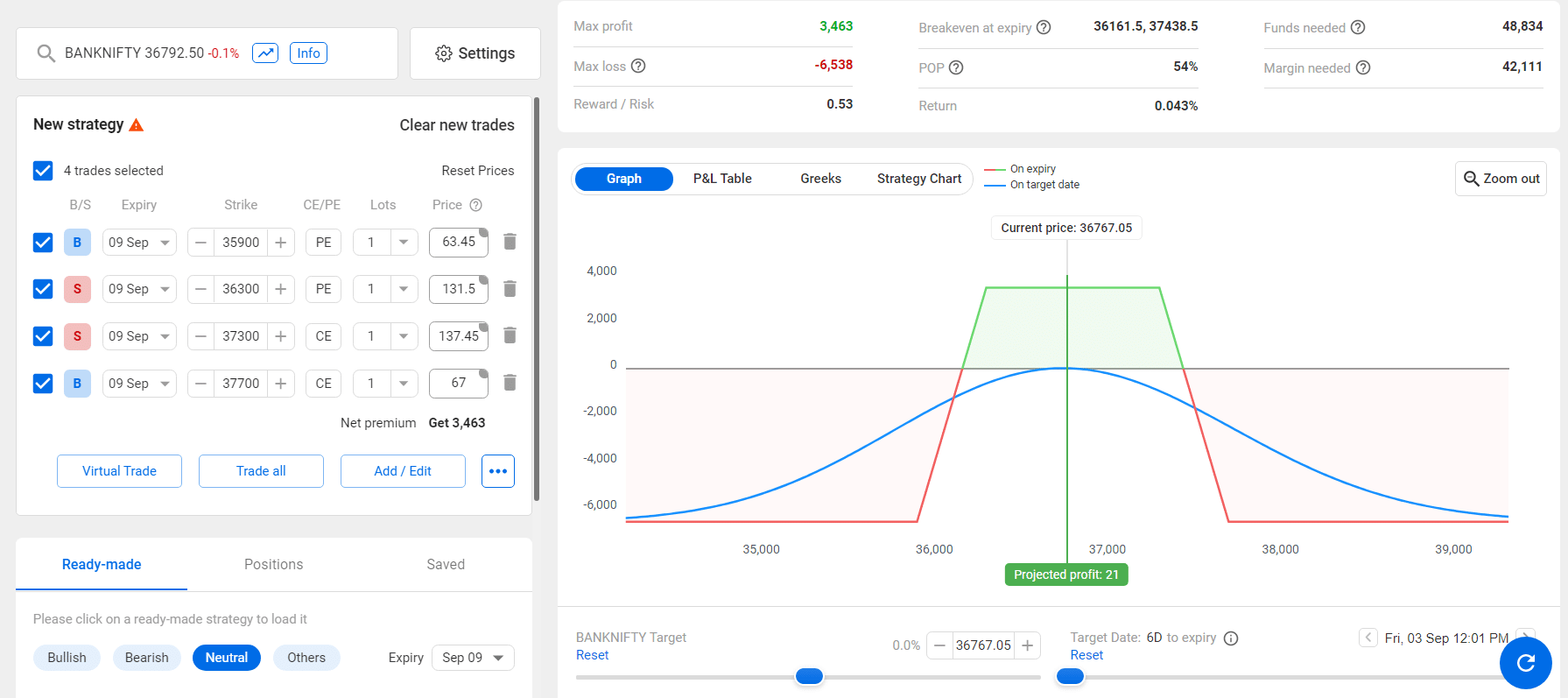Click the Margin needed help icon
The width and height of the screenshot is (1568, 698).
point(1363,67)
